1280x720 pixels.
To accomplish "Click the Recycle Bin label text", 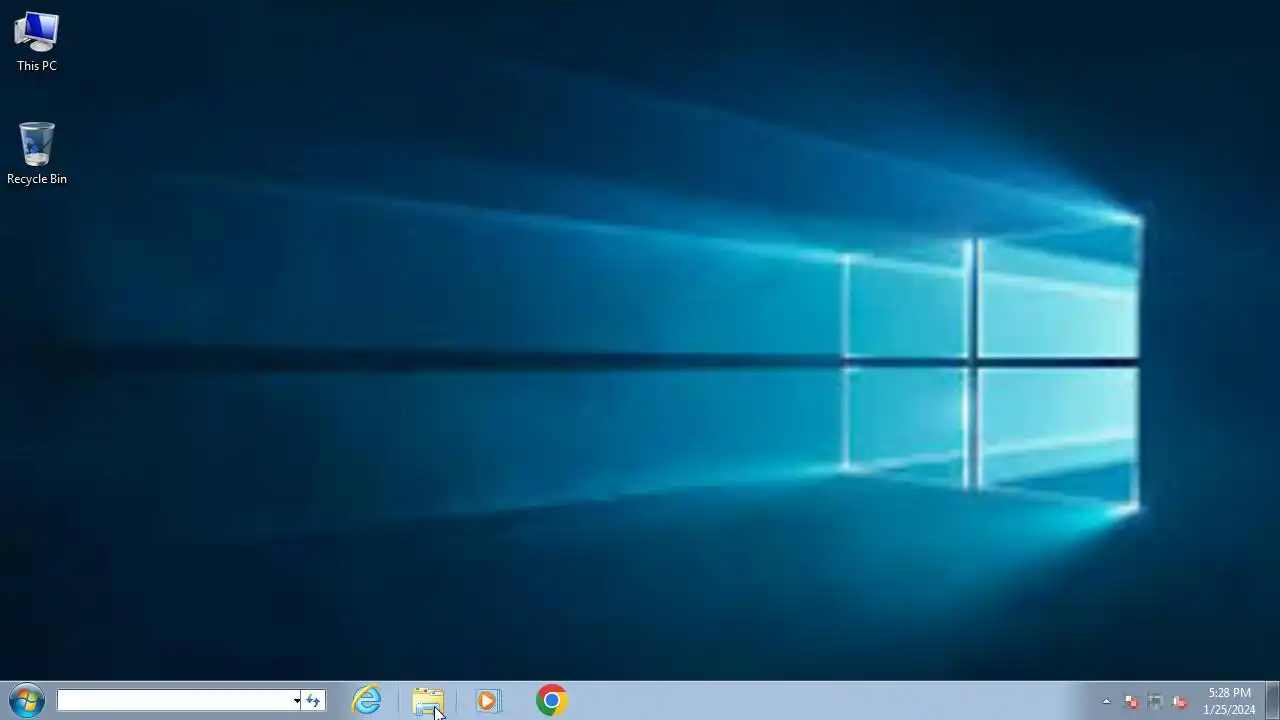I will 37,179.
